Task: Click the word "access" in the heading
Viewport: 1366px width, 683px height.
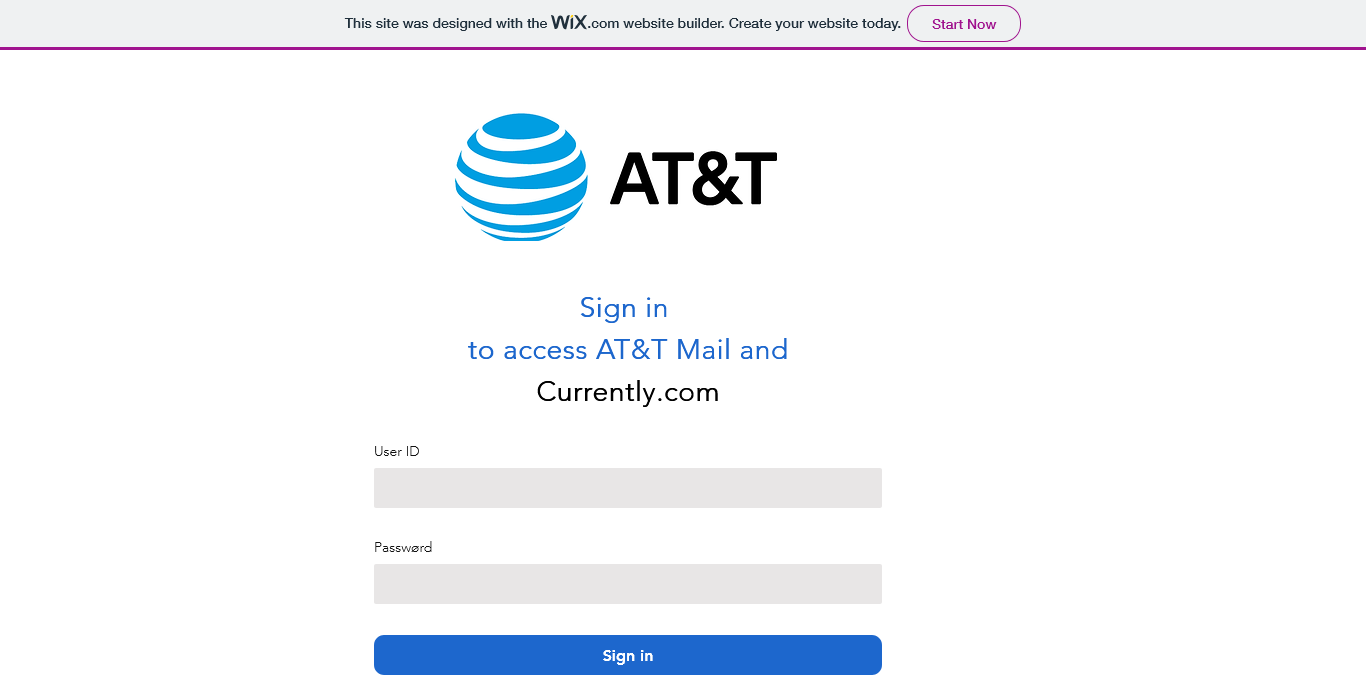Action: coord(545,350)
